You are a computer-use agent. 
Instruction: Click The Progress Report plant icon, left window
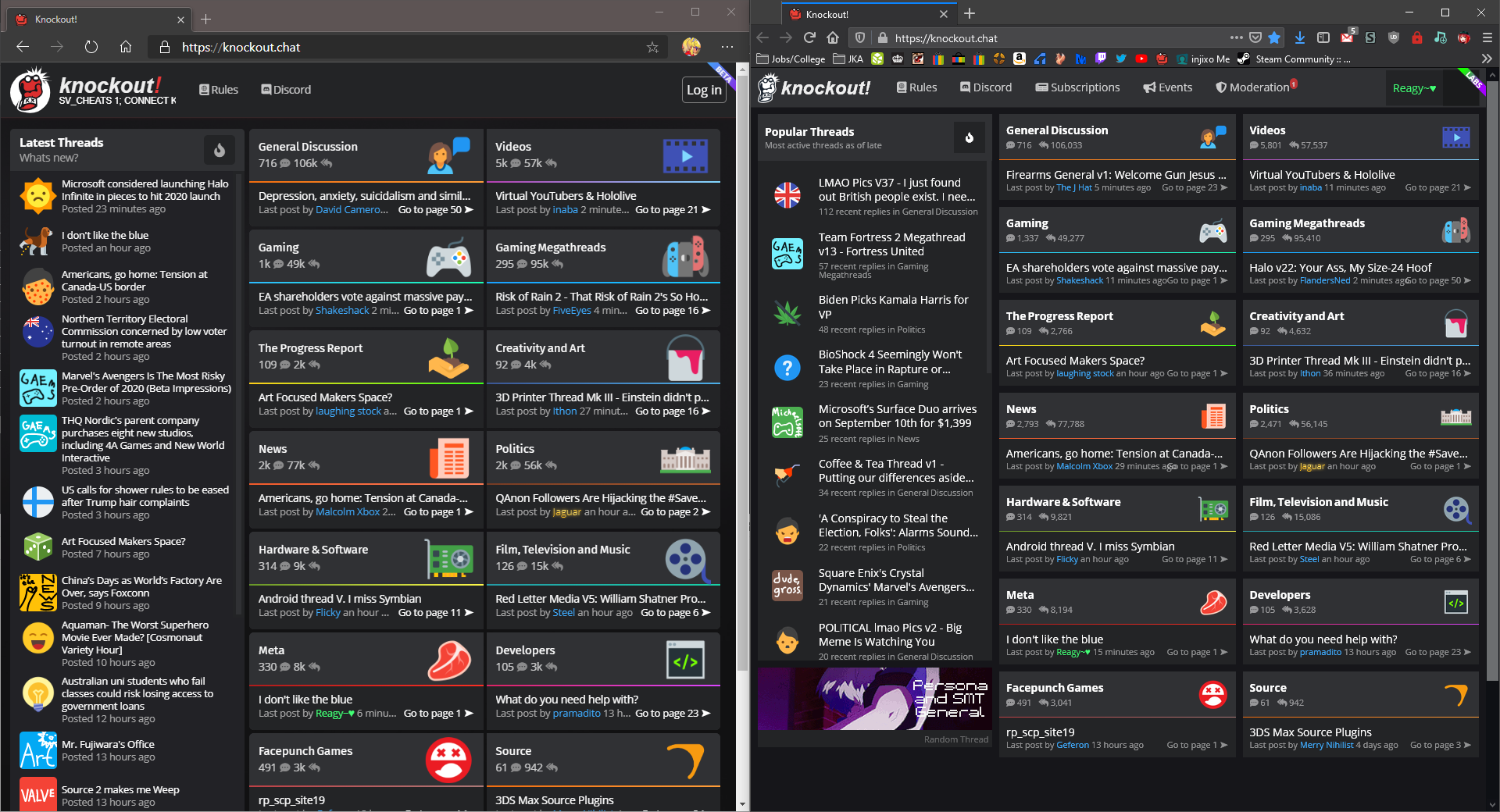tap(448, 357)
